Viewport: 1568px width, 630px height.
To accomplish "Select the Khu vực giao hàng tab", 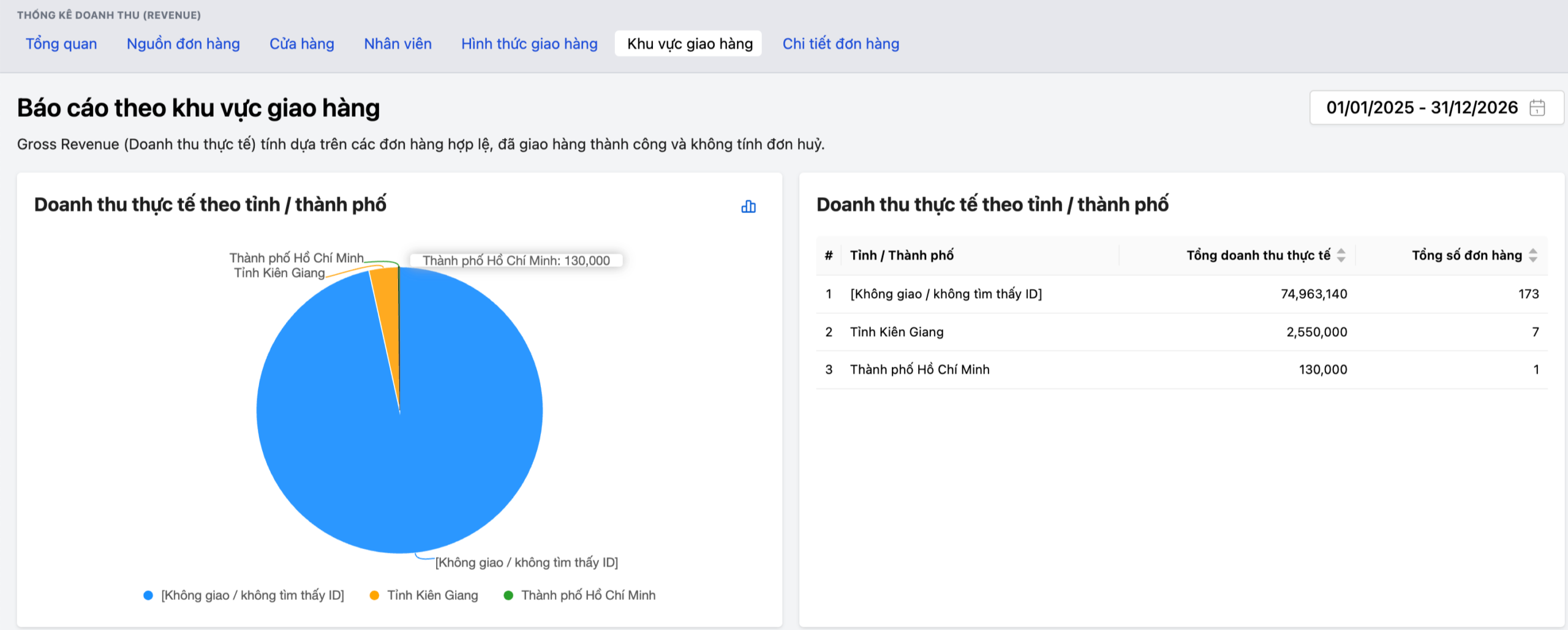I will (690, 44).
